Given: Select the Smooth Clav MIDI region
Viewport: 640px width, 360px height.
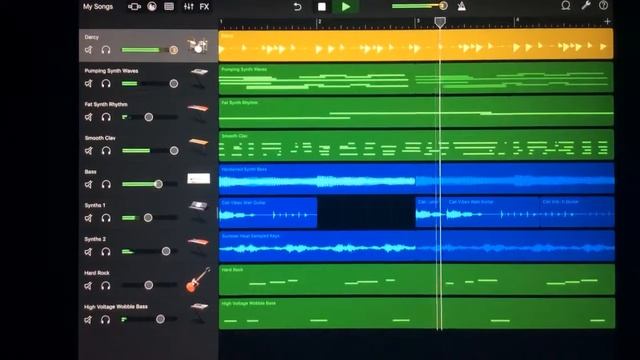Looking at the screenshot, I should coord(416,146).
